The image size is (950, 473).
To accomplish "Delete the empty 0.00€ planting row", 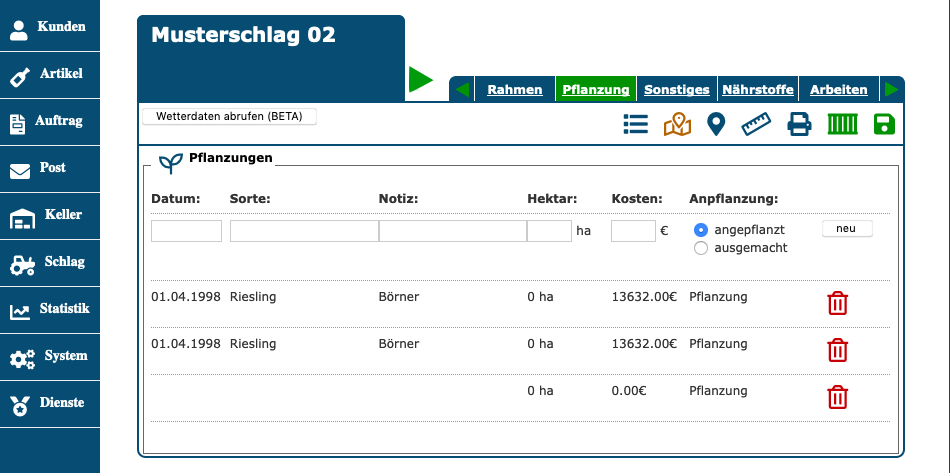I will pyautogui.click(x=838, y=397).
